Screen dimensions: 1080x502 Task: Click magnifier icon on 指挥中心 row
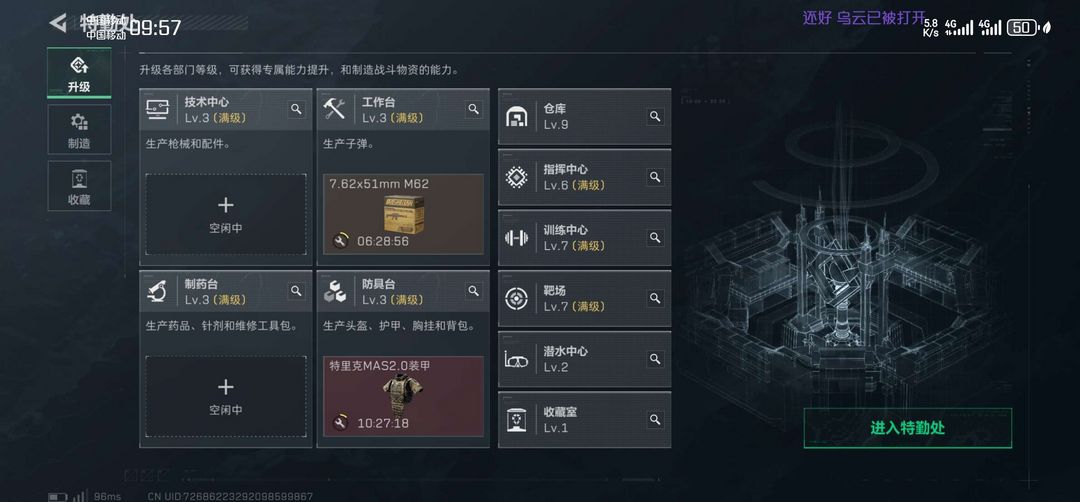(655, 177)
